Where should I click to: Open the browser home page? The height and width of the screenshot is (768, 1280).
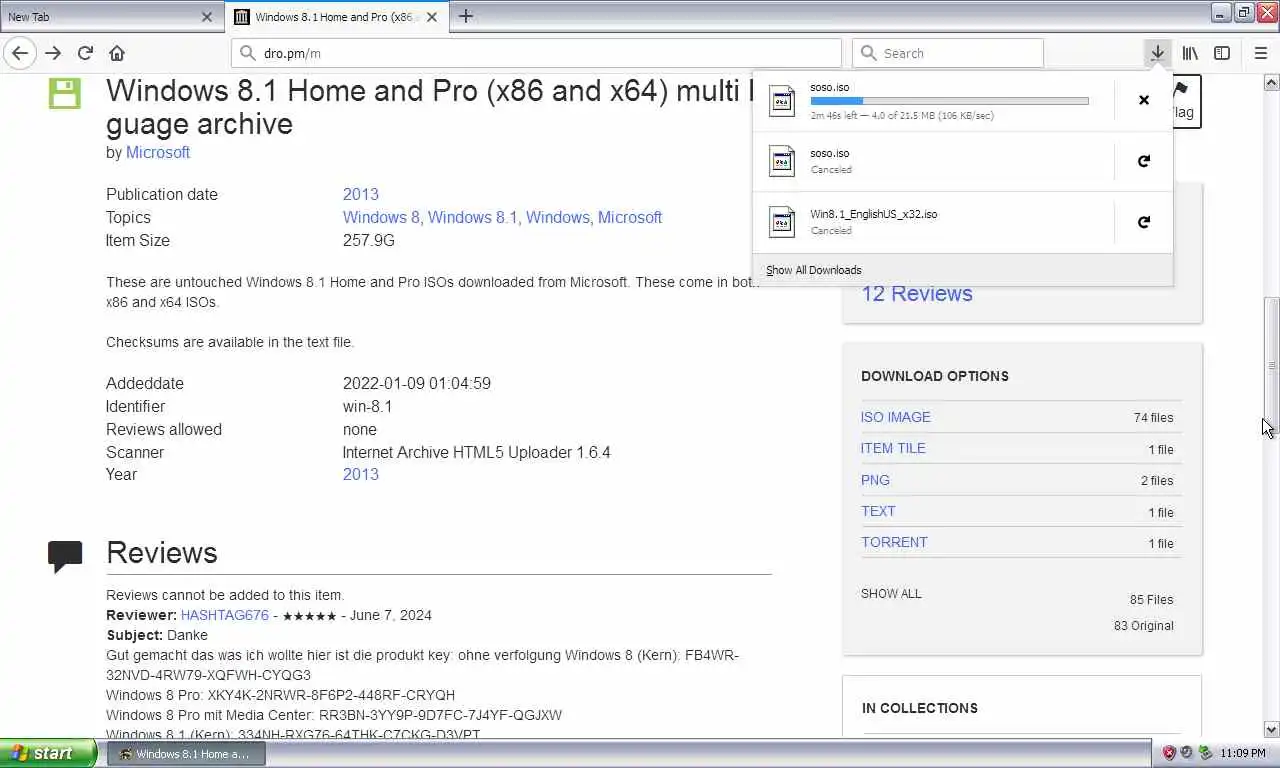click(117, 53)
